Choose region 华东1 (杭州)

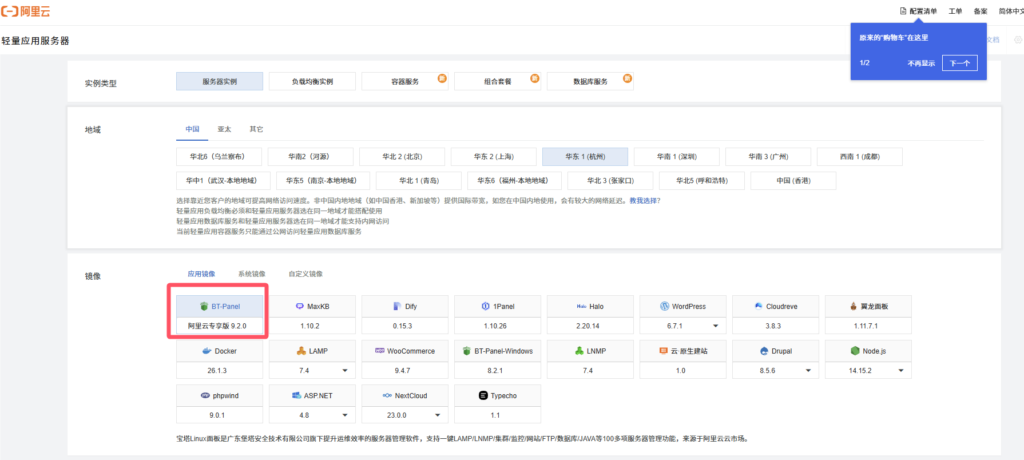pos(585,157)
